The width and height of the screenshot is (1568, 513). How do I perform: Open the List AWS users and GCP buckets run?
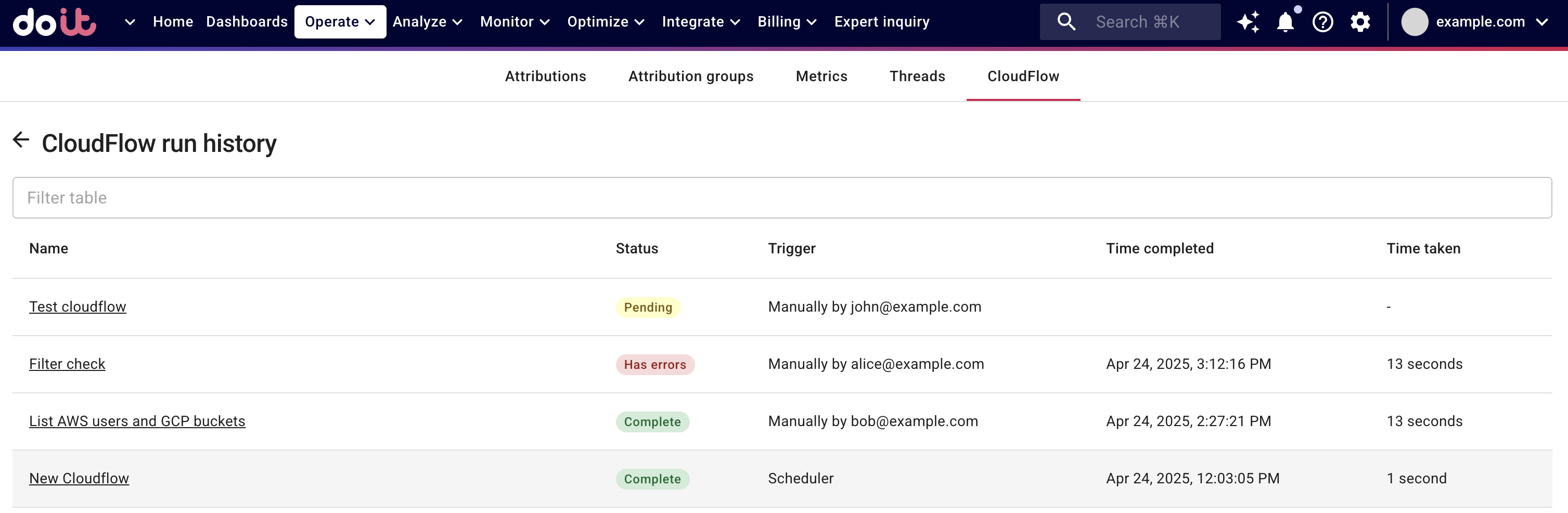(137, 421)
